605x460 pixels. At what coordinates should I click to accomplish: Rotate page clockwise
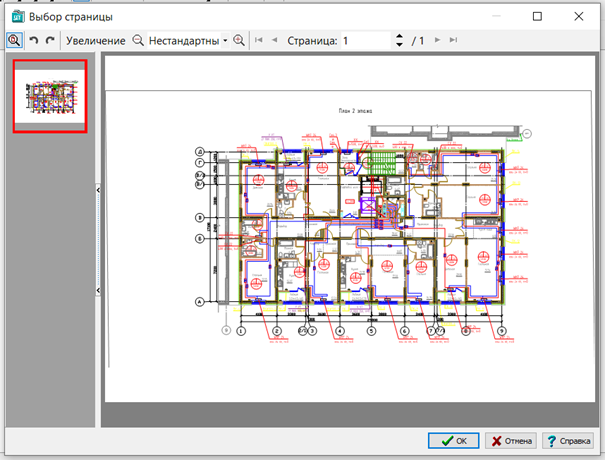pyautogui.click(x=50, y=40)
